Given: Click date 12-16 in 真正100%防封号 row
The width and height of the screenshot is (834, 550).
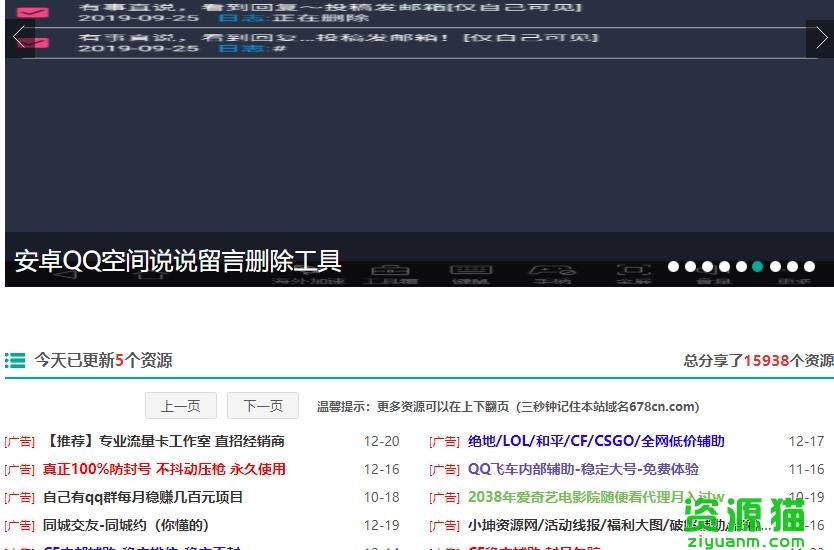Looking at the screenshot, I should tap(381, 470).
